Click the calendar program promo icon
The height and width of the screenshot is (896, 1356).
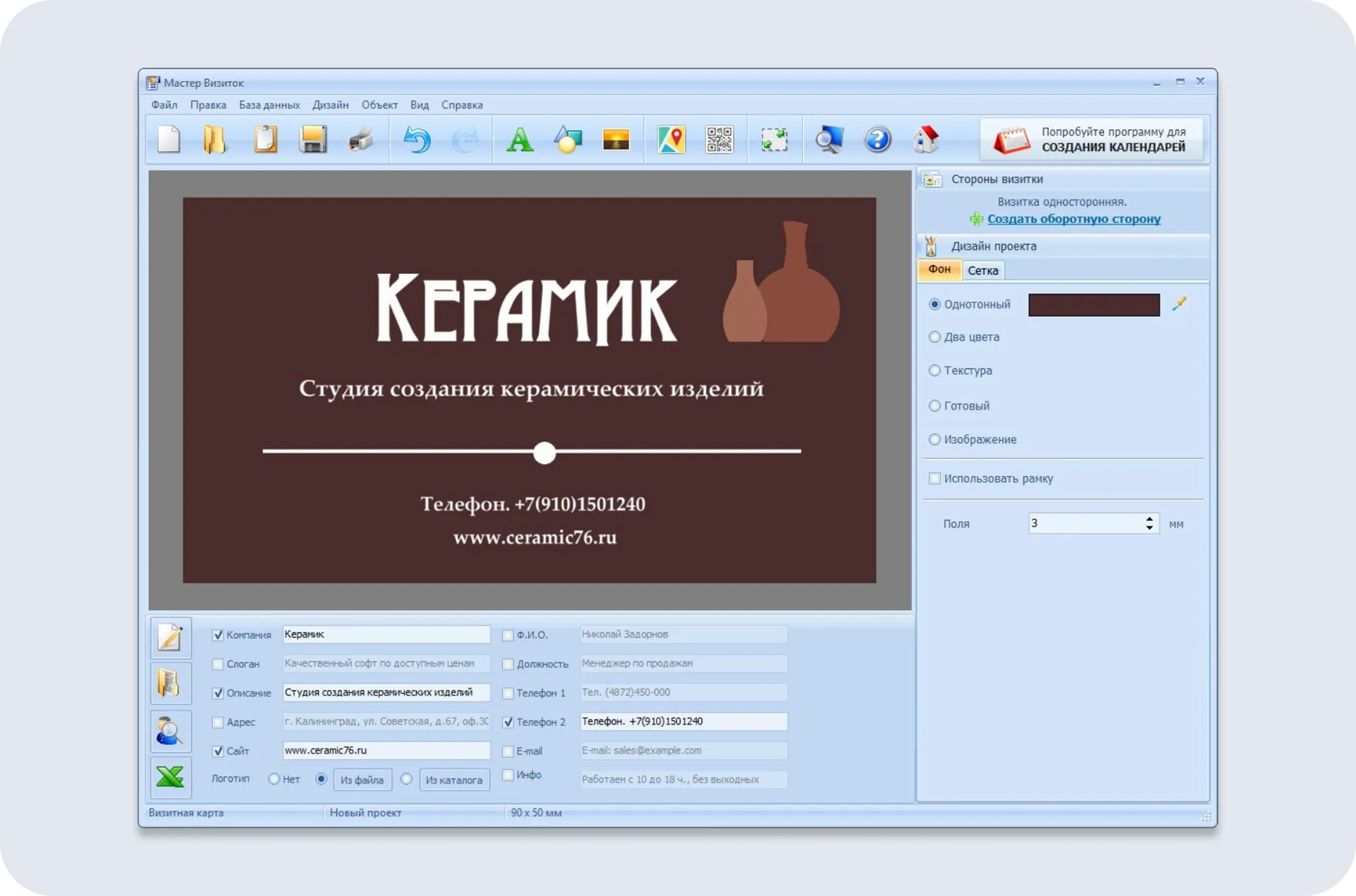pos(1011,139)
